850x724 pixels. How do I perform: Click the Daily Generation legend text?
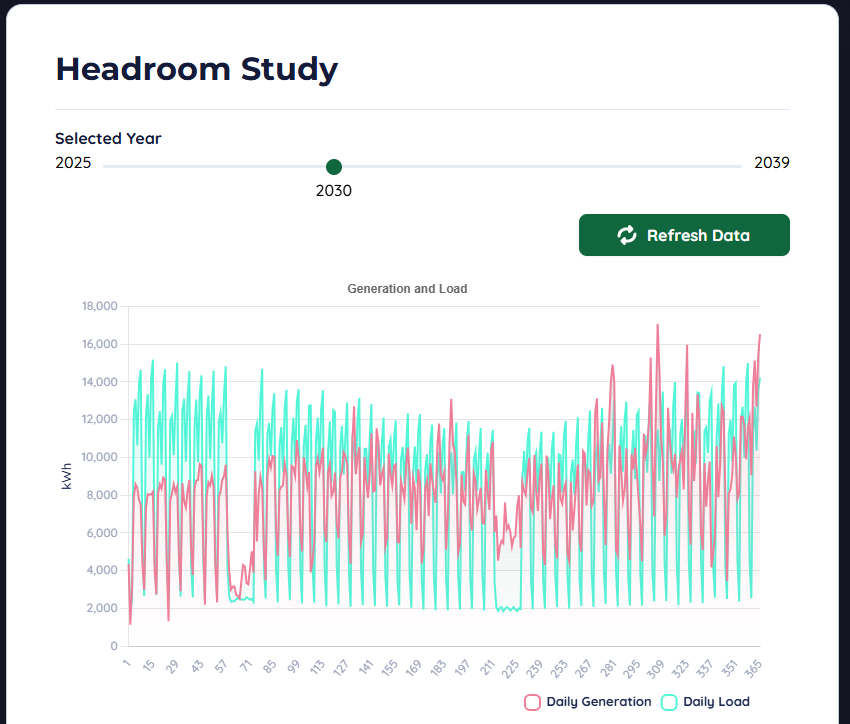click(599, 702)
